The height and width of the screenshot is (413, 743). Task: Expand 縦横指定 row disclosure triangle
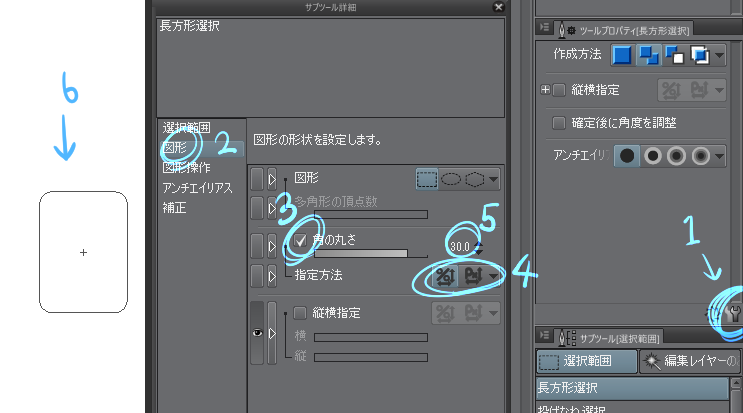point(272,333)
